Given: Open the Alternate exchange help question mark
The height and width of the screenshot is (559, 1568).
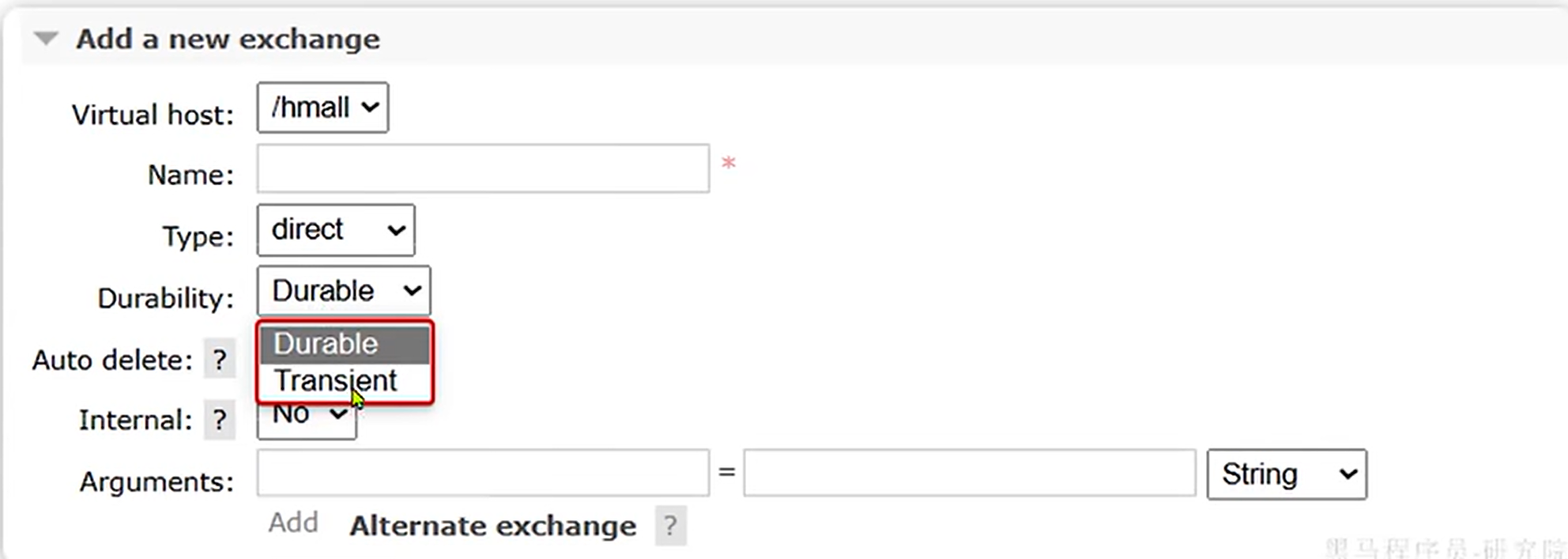Looking at the screenshot, I should [670, 527].
